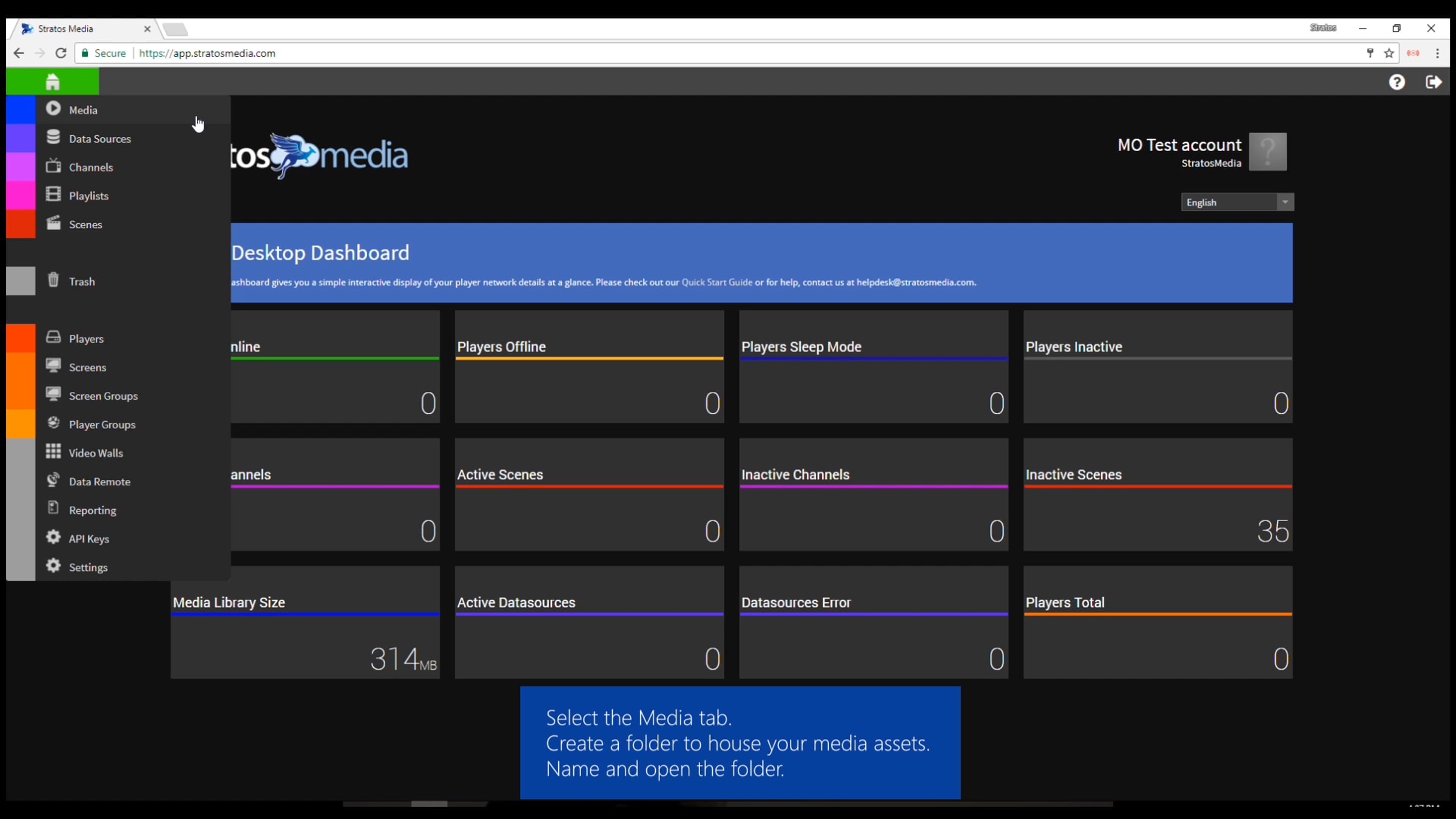
Task: Click the Media play icon in sidebar
Action: (53, 109)
